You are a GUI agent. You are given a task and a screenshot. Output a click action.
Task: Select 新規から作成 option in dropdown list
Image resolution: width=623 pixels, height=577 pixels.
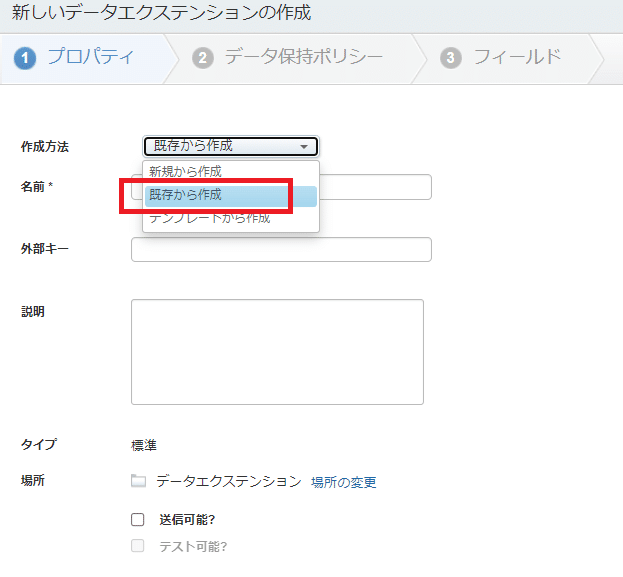tap(230, 171)
